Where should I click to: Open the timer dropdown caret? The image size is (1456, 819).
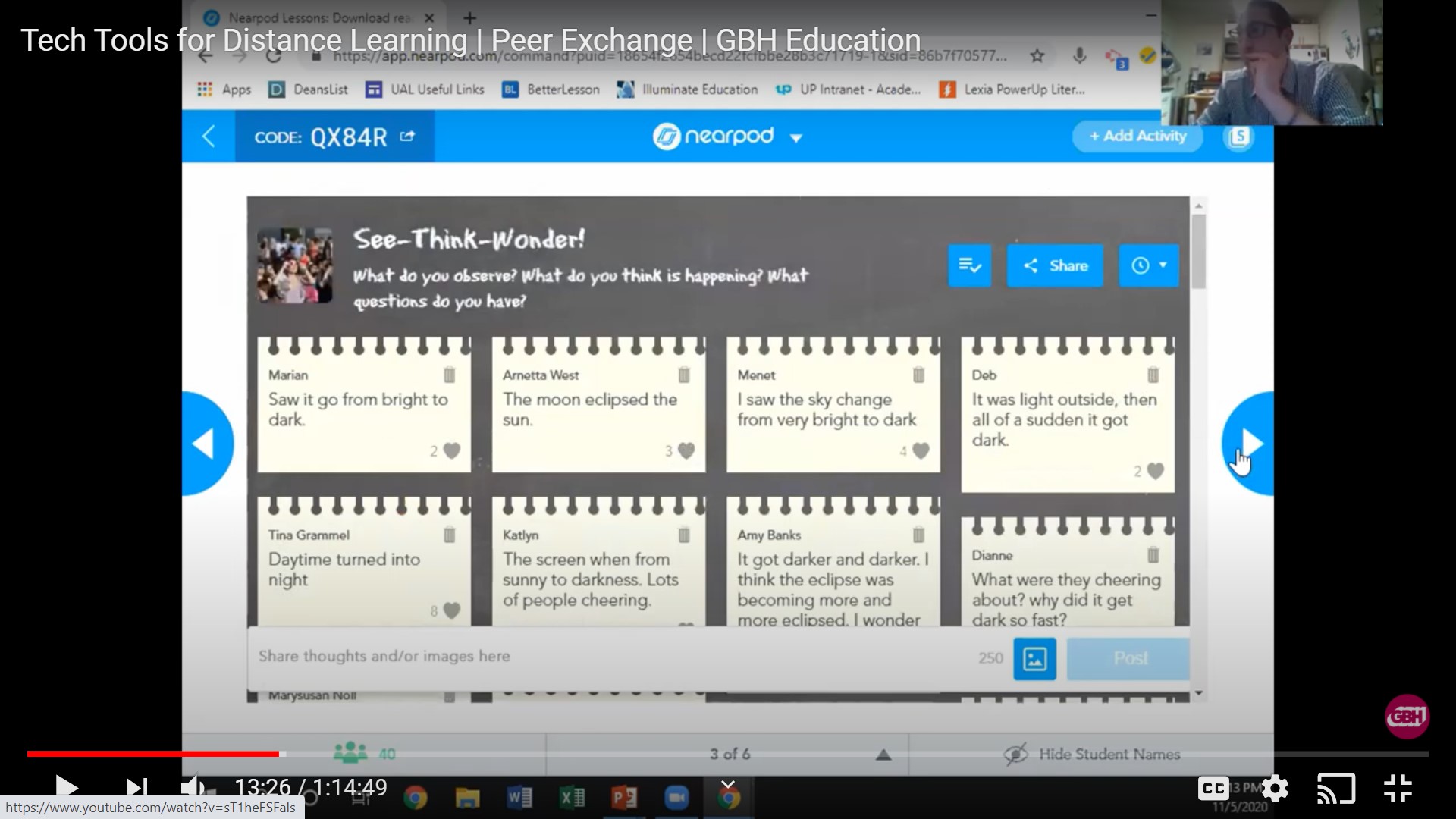pyautogui.click(x=1163, y=265)
